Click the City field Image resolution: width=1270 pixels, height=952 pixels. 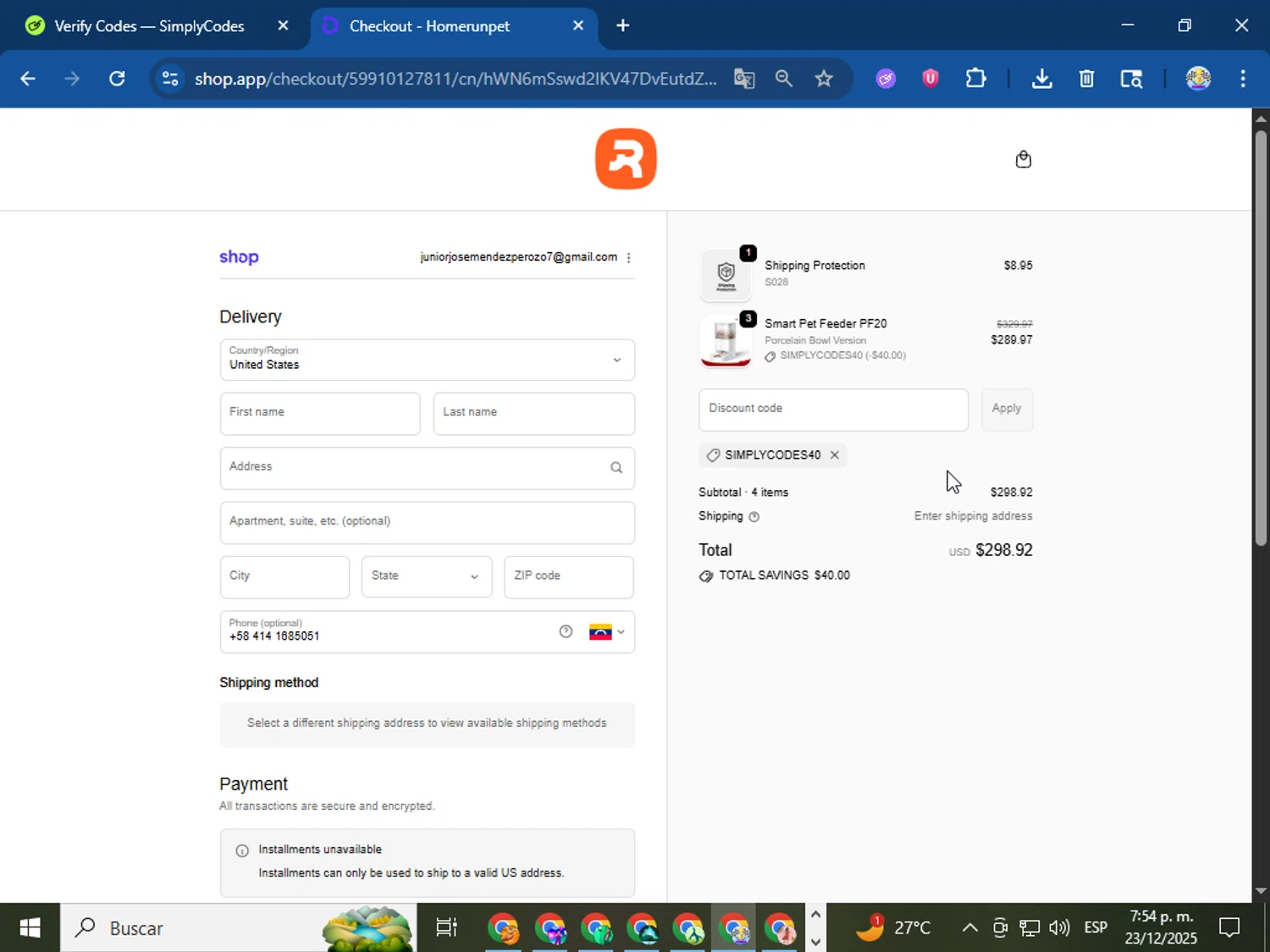pos(284,576)
